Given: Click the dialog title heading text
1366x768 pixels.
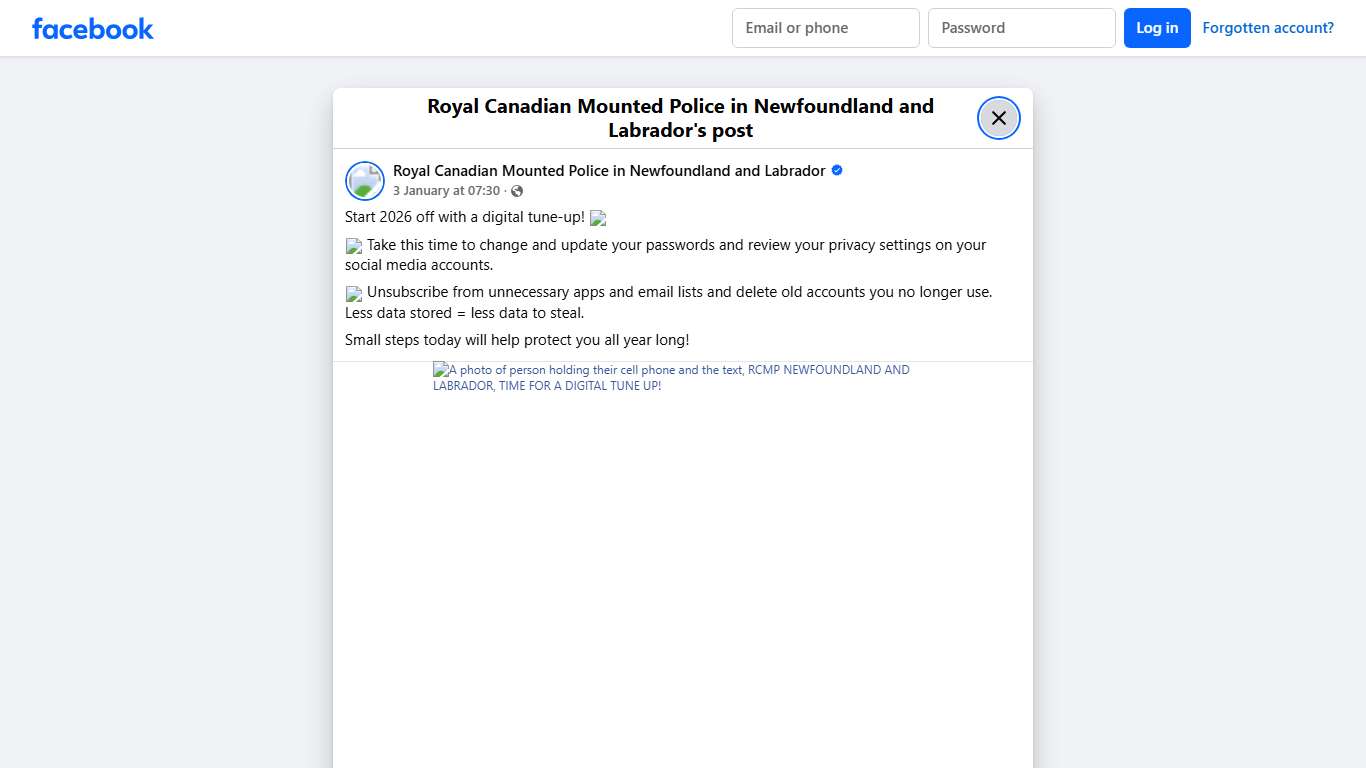Looking at the screenshot, I should tap(681, 118).
